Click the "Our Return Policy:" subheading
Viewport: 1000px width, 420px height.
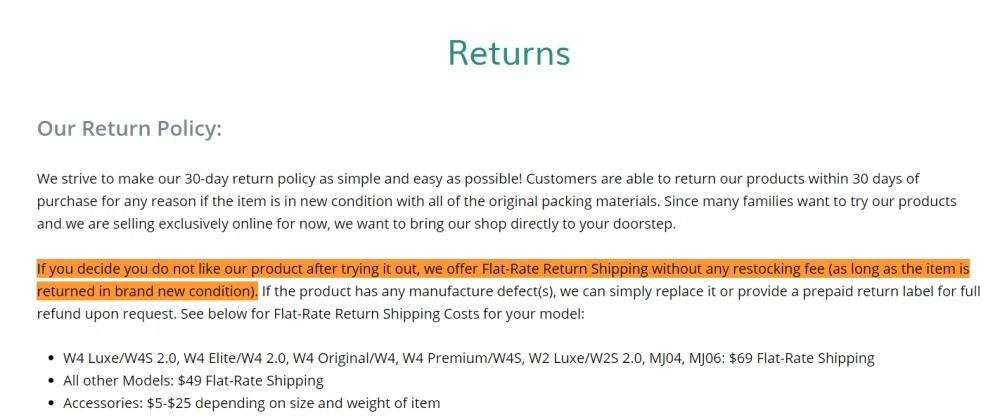point(129,129)
